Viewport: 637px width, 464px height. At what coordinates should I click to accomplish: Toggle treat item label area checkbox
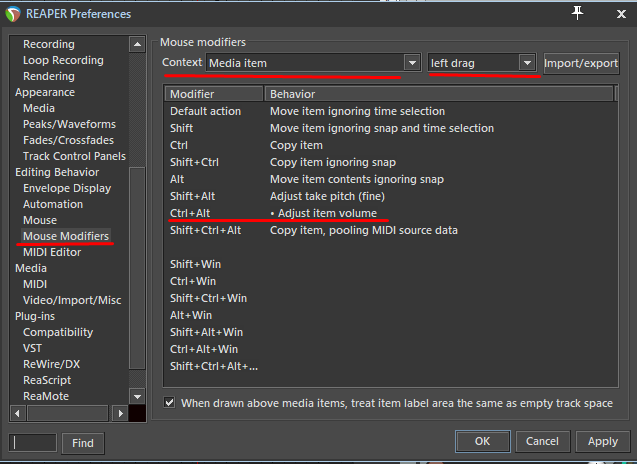pos(169,403)
